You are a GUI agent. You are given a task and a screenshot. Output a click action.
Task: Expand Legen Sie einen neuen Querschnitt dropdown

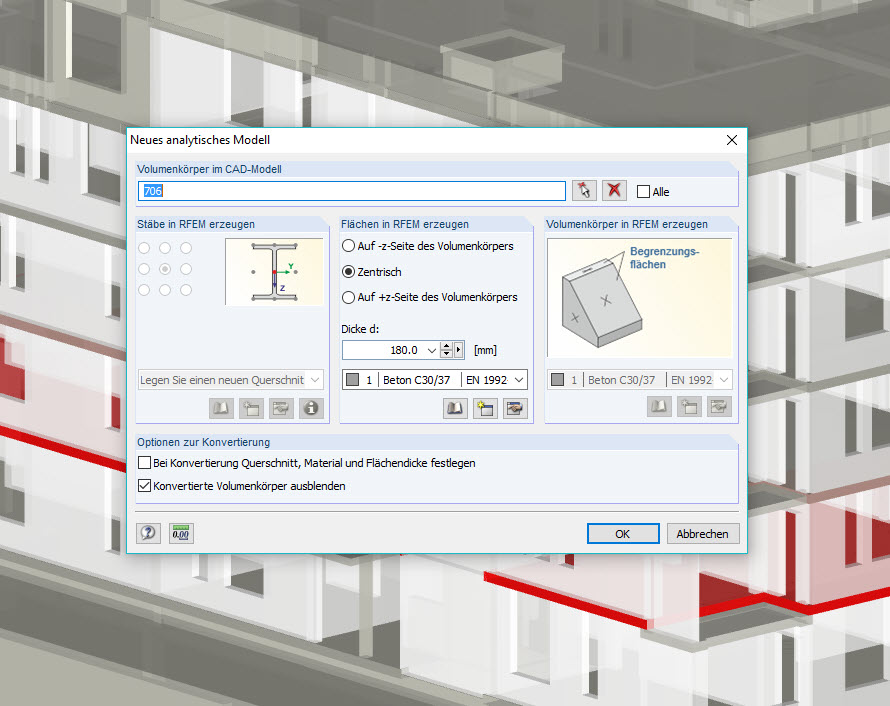click(x=315, y=380)
